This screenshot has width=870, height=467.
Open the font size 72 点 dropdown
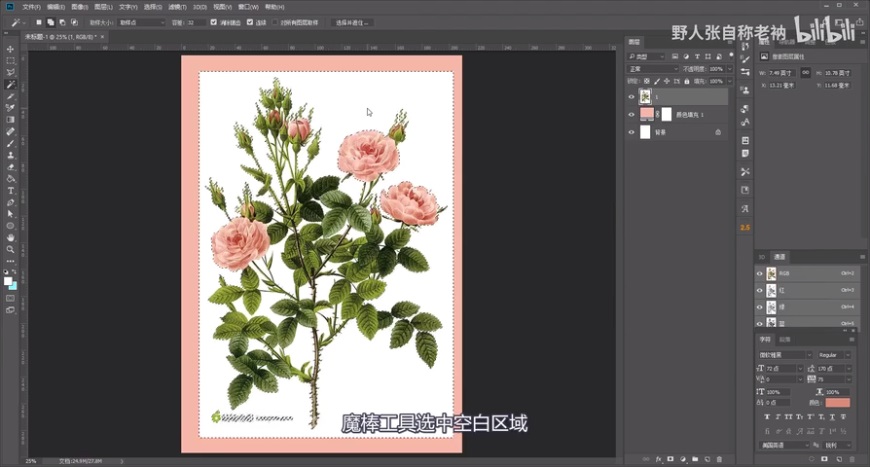(x=784, y=368)
